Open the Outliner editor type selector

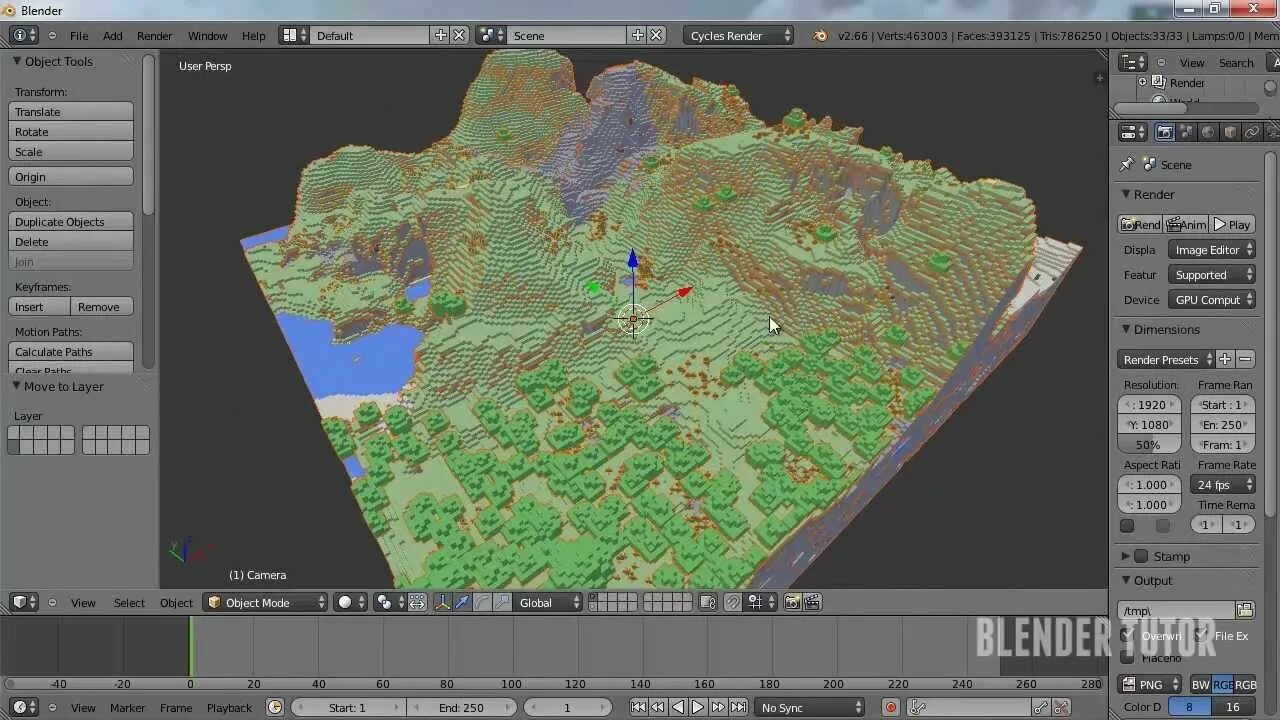tap(1132, 62)
